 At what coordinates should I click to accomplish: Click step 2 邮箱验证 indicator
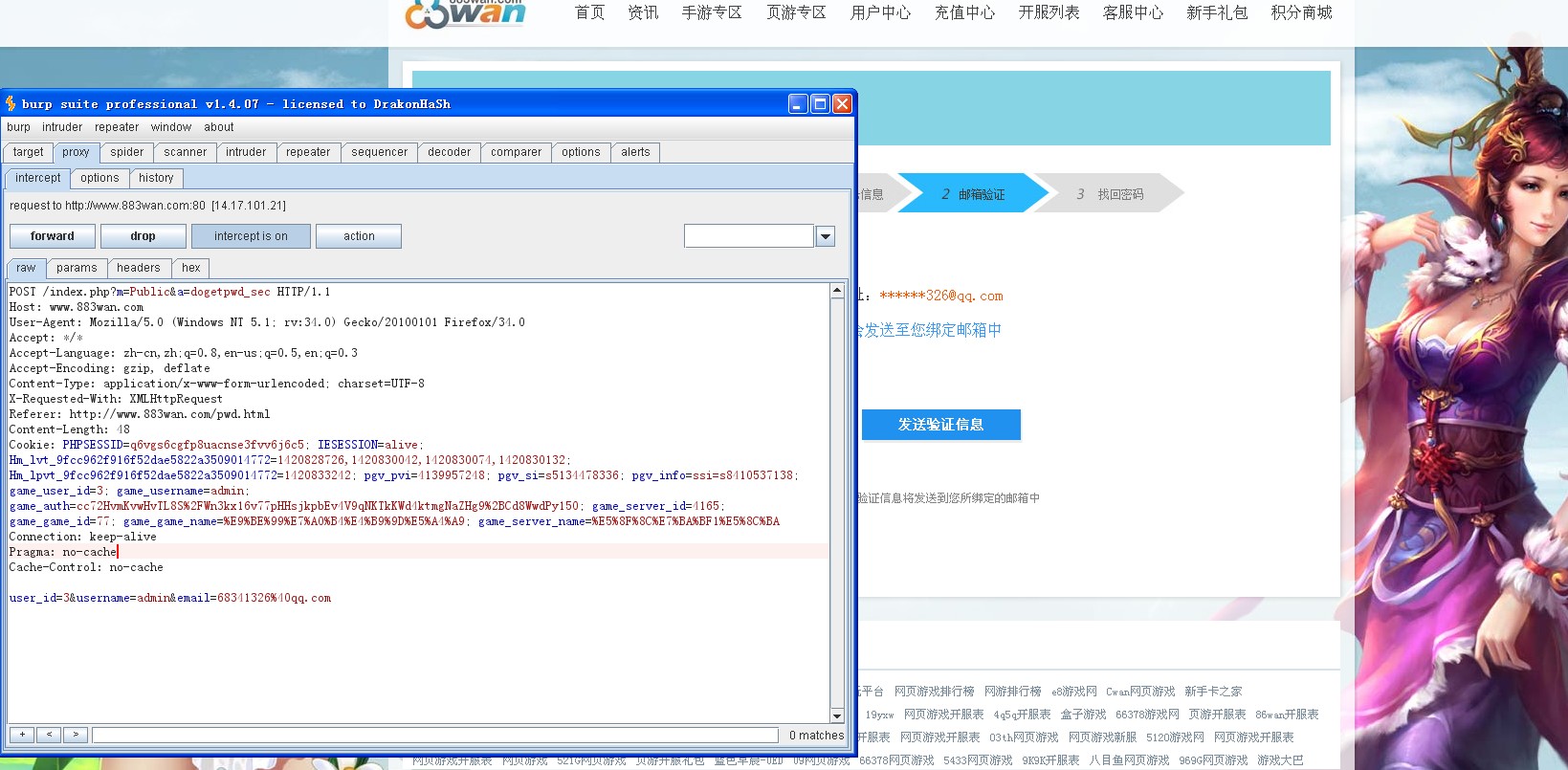click(973, 194)
